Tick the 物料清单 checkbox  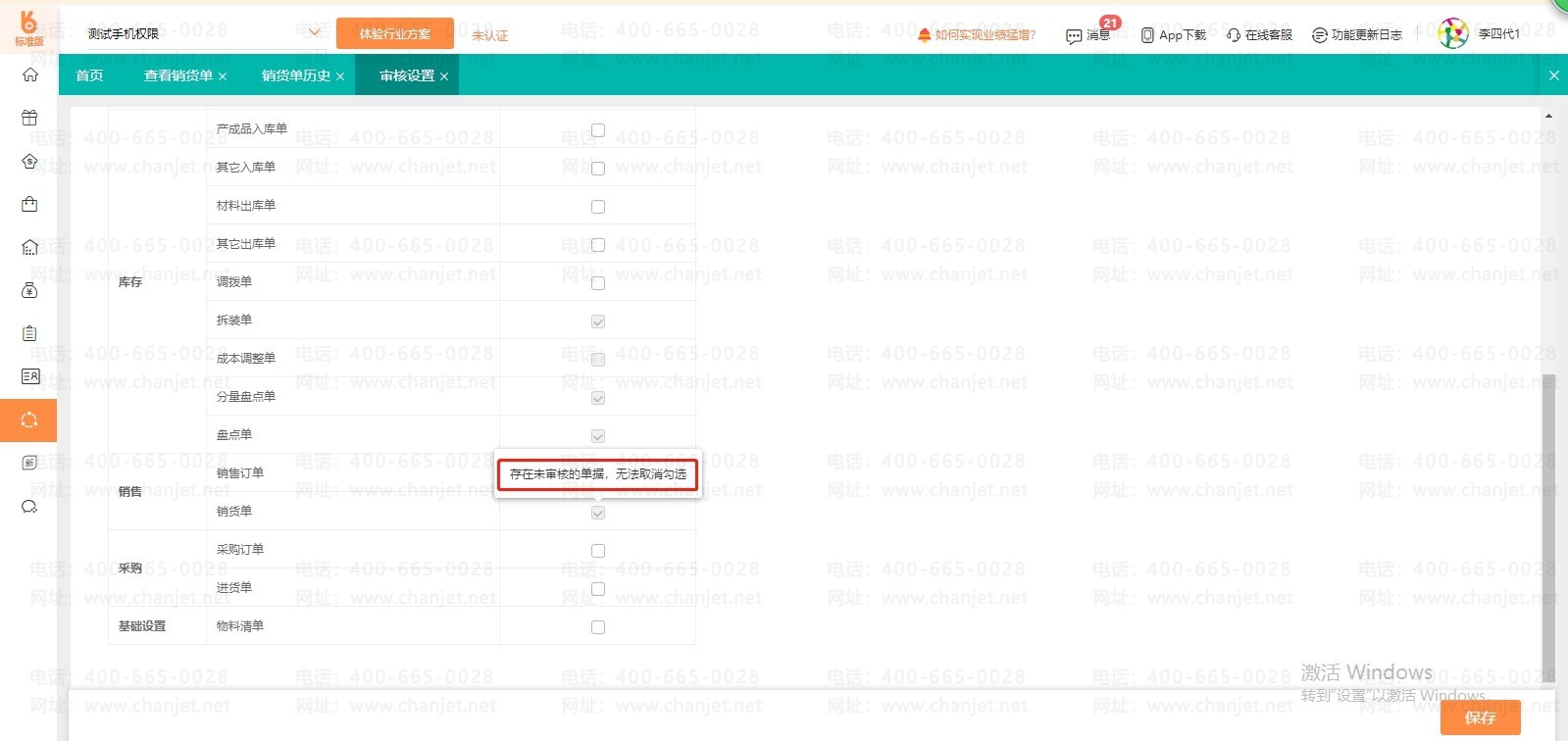598,627
